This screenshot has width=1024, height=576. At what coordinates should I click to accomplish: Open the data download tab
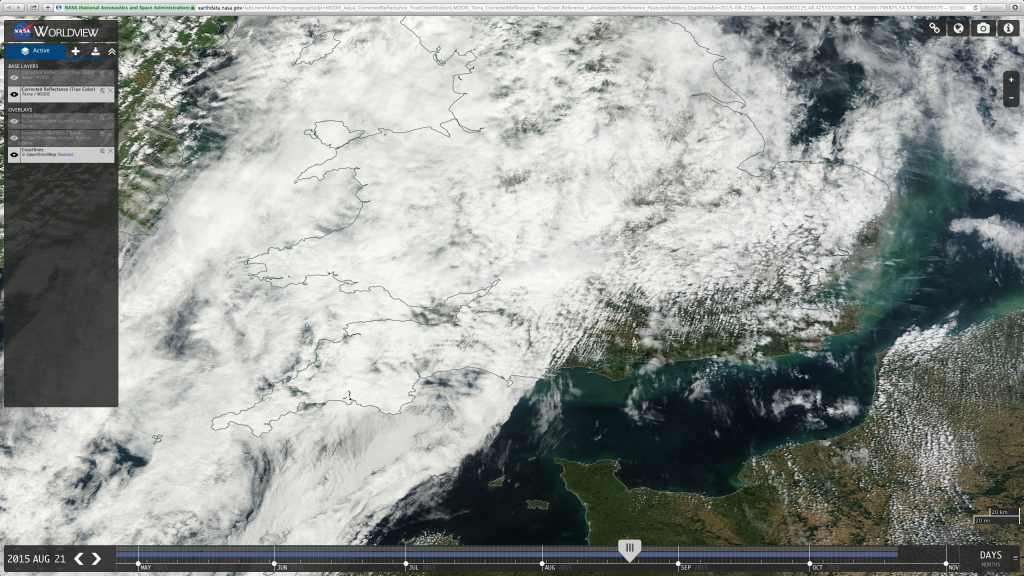(95, 51)
